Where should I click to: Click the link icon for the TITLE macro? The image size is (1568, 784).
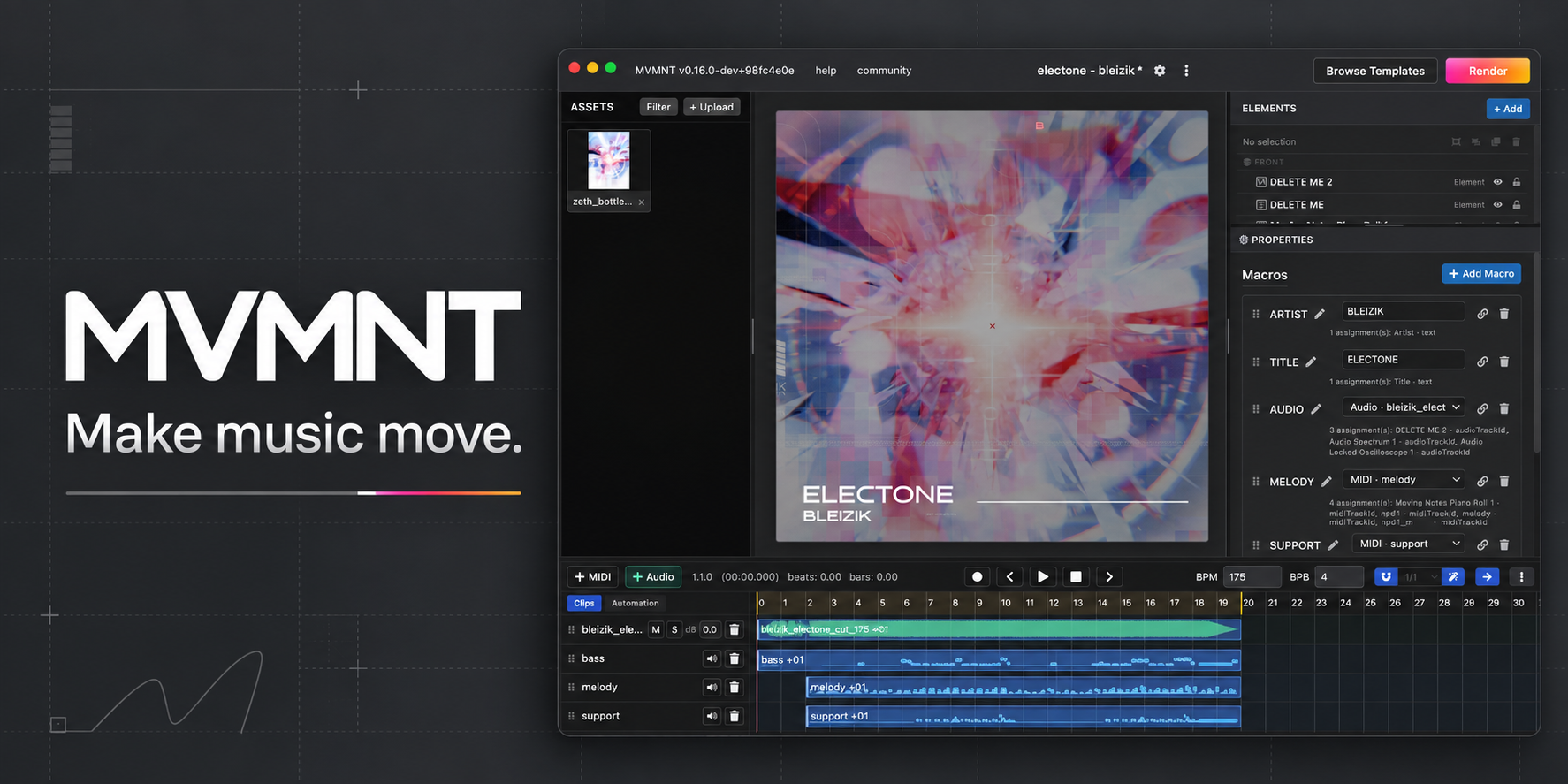click(1482, 362)
